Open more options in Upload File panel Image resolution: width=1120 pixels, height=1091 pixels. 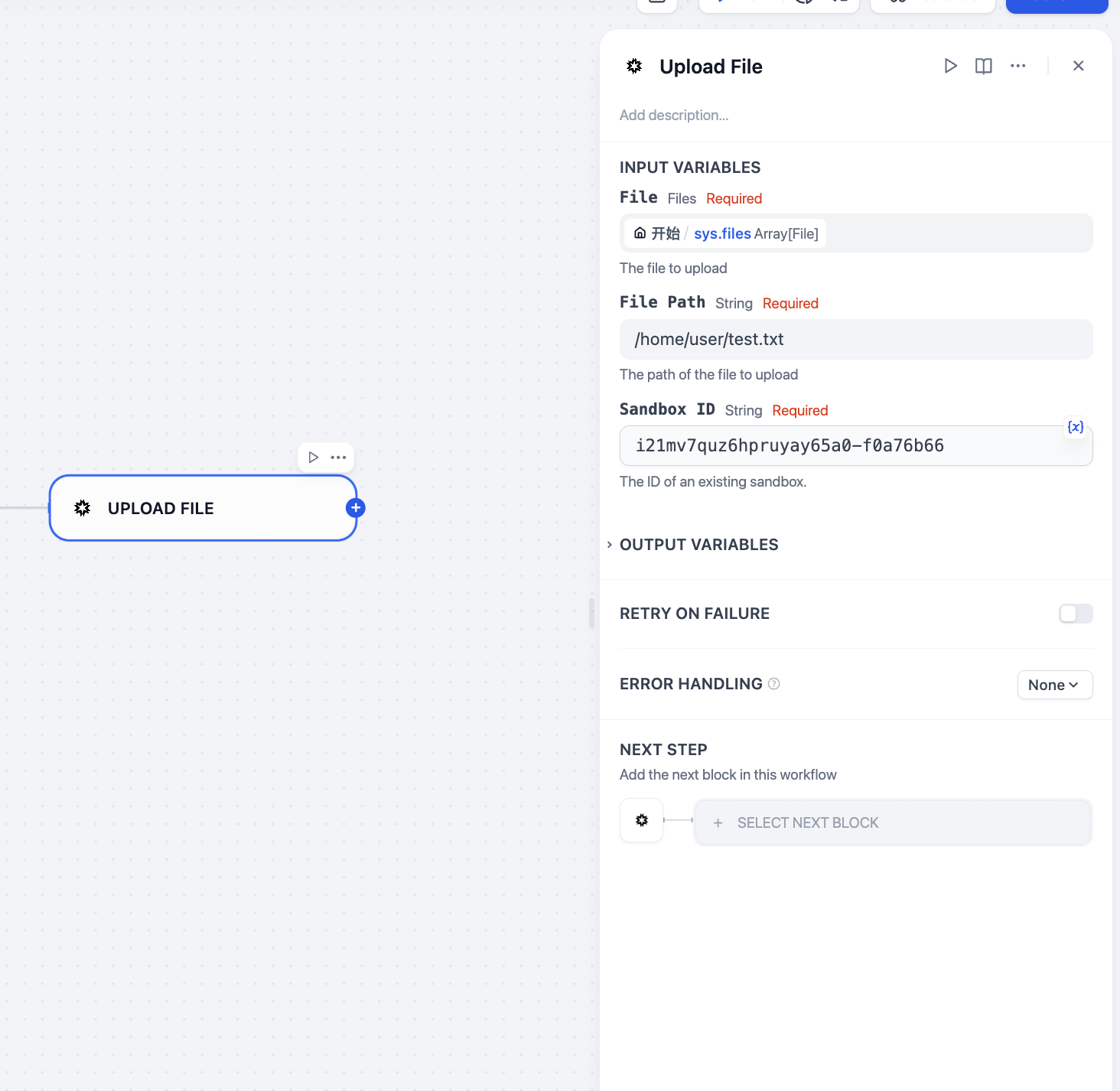point(1017,66)
